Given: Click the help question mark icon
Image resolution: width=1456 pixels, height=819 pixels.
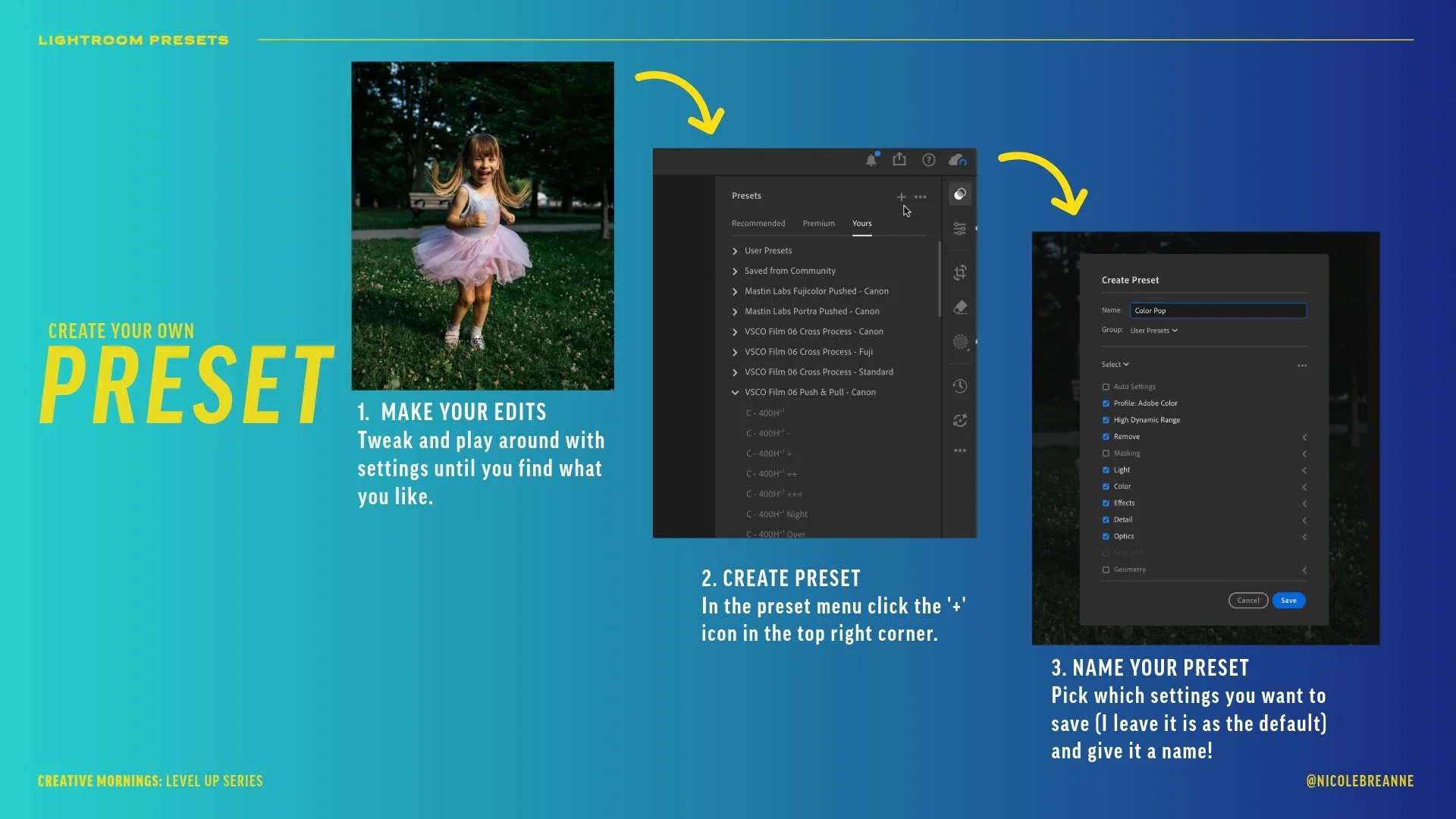Looking at the screenshot, I should point(928,160).
